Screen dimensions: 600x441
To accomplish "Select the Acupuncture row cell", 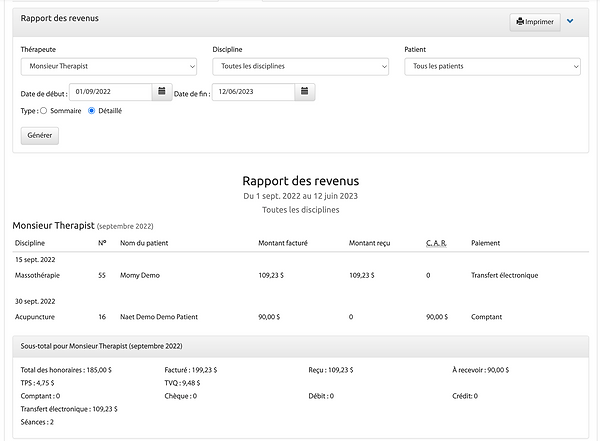I will pos(35,317).
